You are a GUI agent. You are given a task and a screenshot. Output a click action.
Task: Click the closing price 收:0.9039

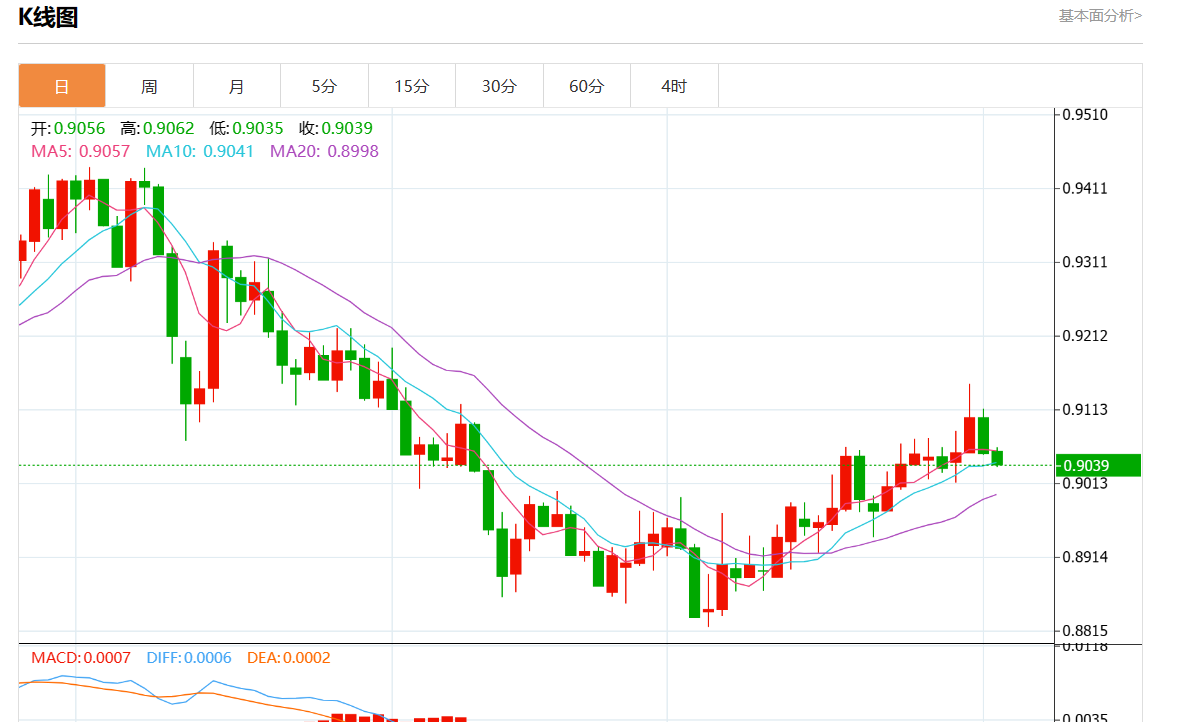pos(335,128)
